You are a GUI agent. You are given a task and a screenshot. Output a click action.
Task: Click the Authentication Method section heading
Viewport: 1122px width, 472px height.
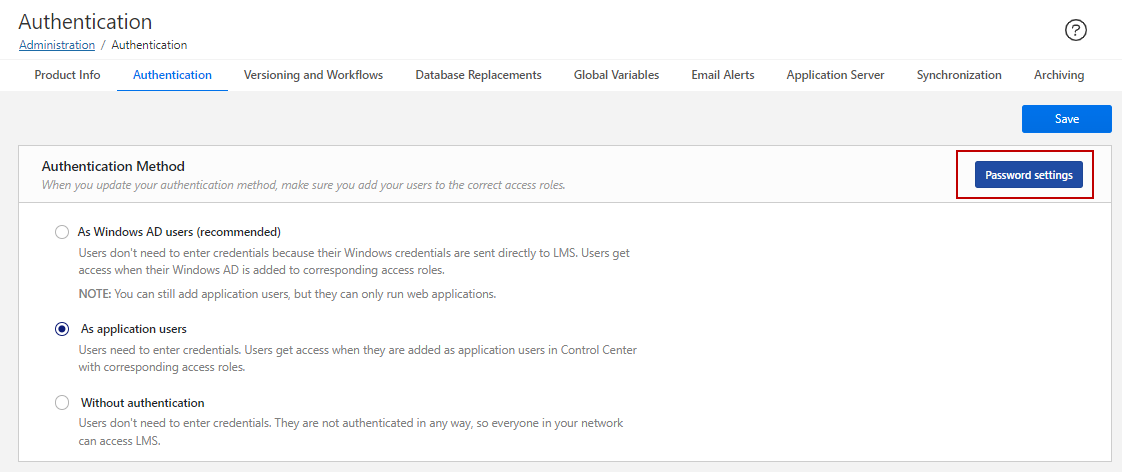pos(113,166)
